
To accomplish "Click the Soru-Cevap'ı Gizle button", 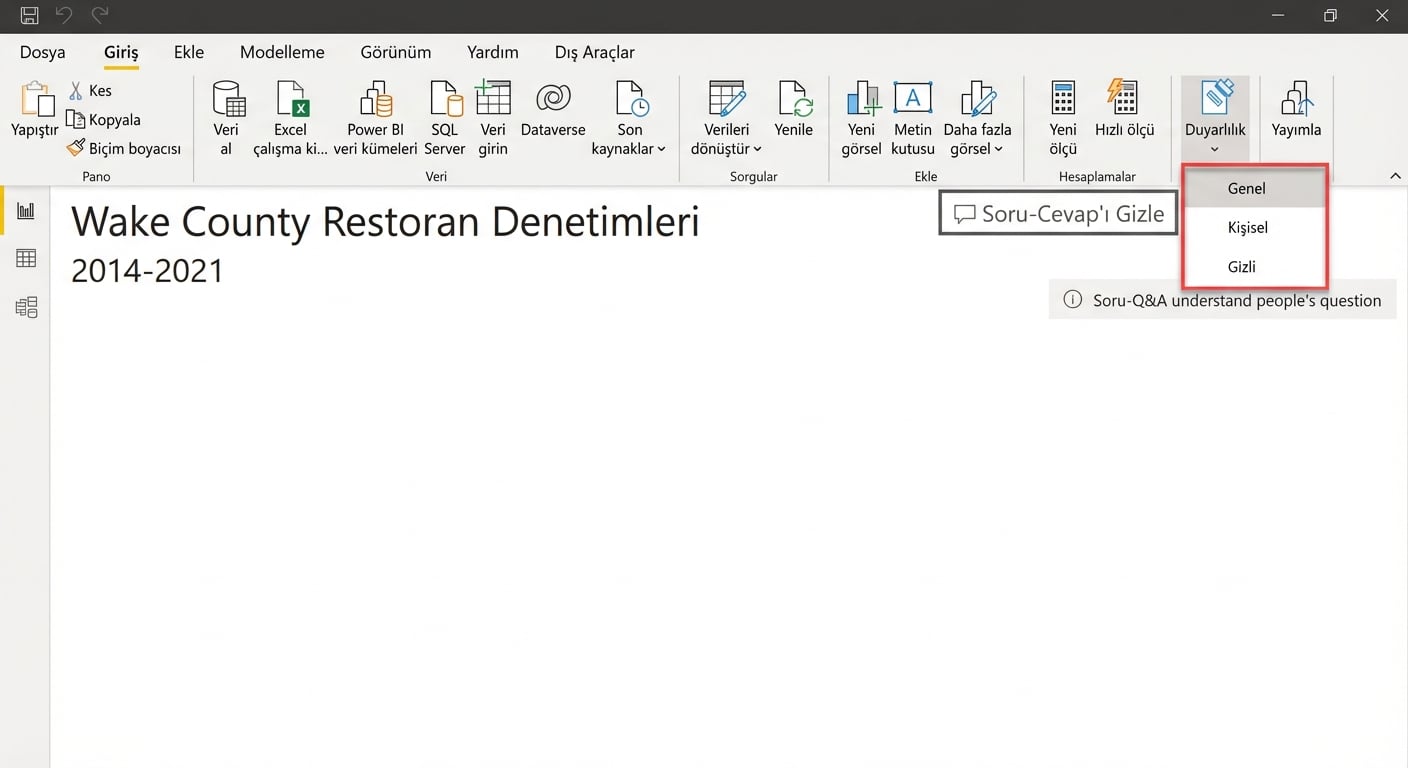I will click(x=1057, y=213).
